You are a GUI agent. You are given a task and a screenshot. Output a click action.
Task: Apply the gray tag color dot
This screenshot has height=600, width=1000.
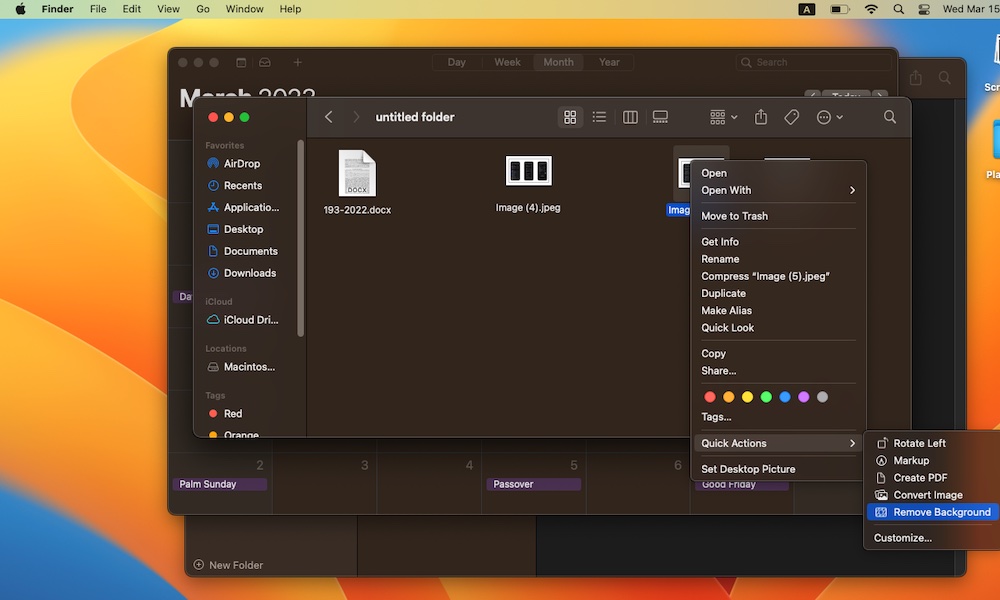tap(822, 397)
